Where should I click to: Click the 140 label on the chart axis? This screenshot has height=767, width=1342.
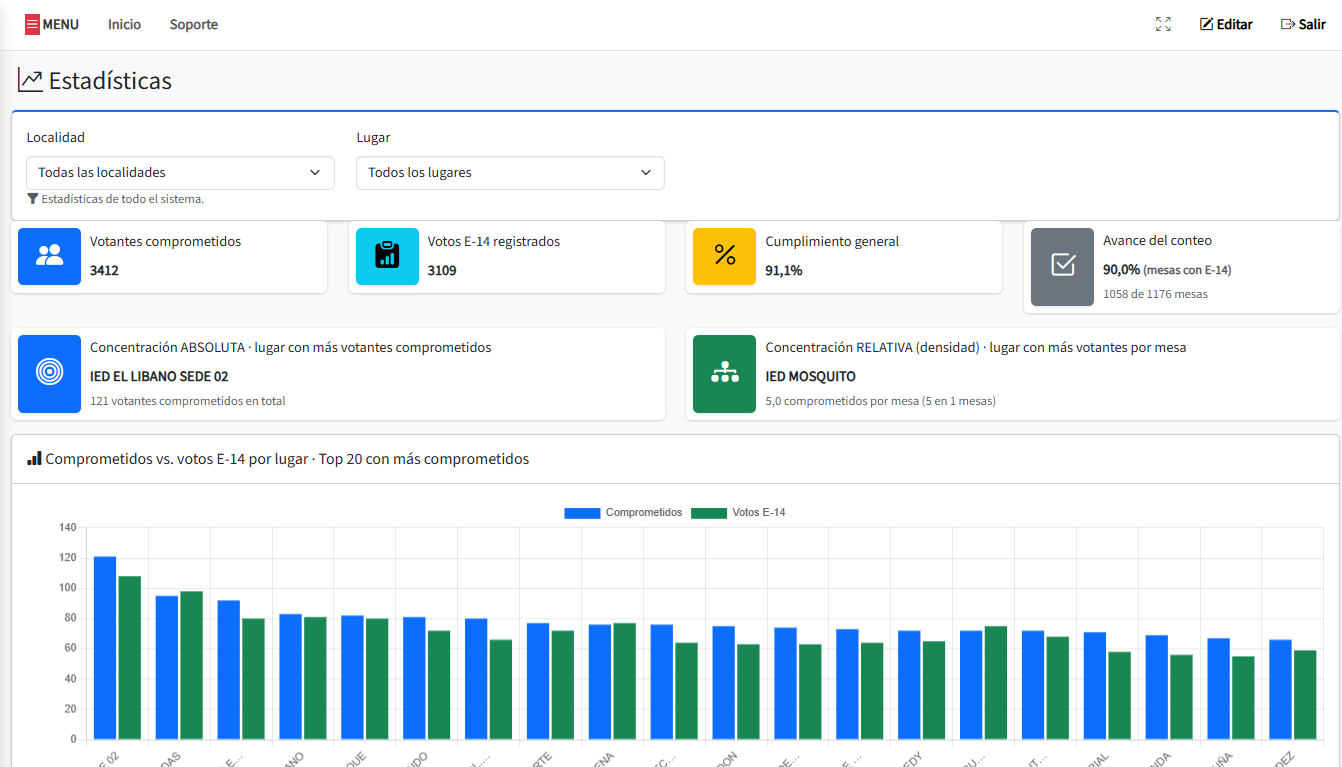pyautogui.click(x=67, y=527)
